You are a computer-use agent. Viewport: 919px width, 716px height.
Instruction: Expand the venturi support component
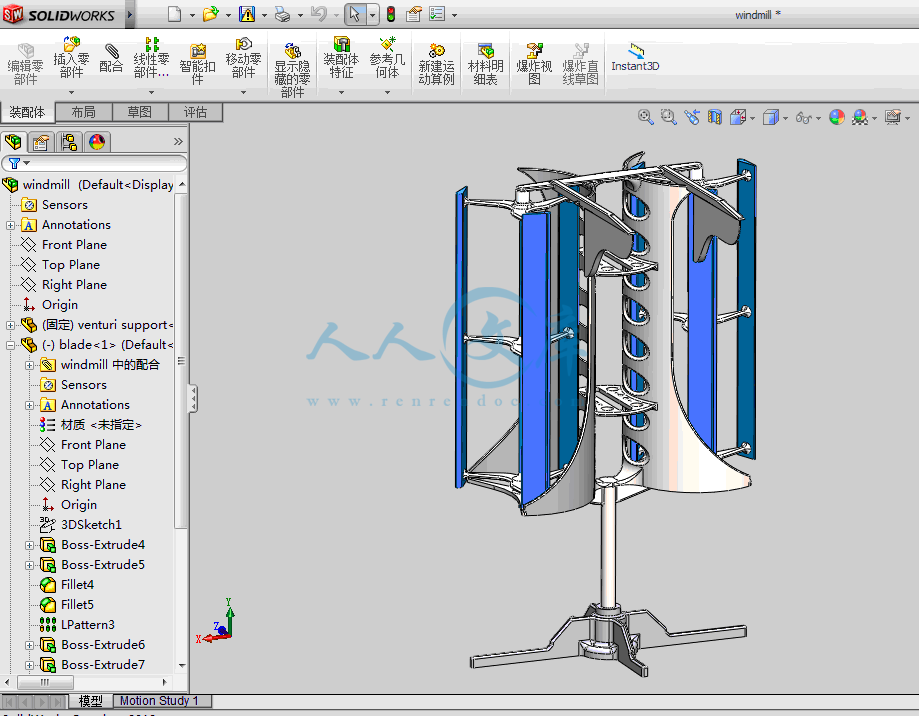11,325
